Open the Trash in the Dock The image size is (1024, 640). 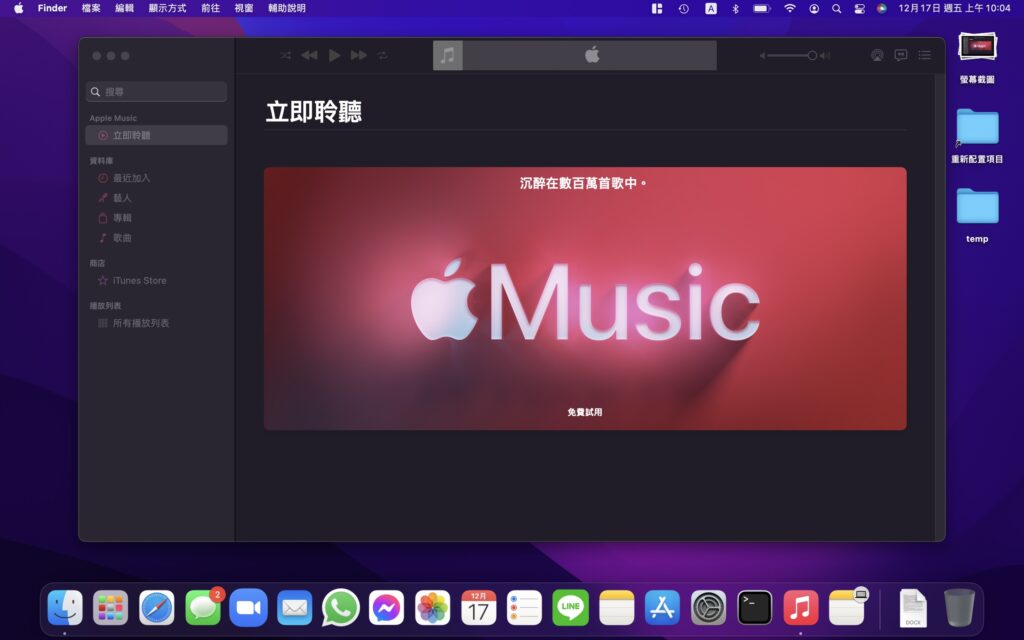pos(959,607)
